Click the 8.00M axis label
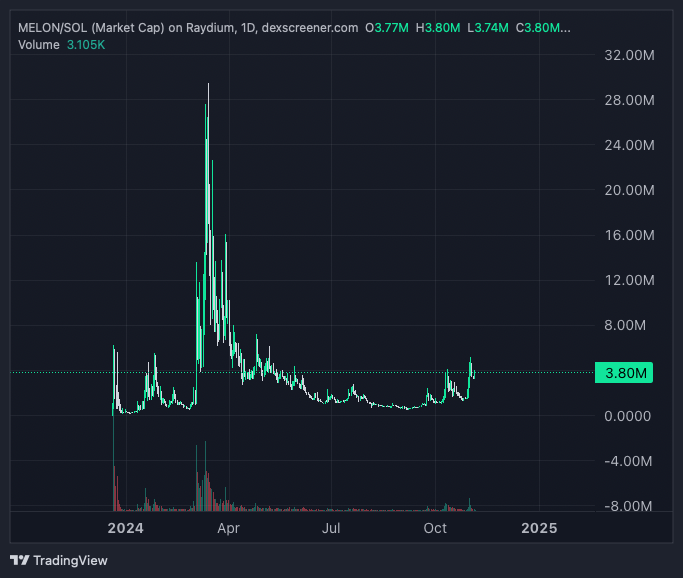The height and width of the screenshot is (578, 683). coord(625,325)
